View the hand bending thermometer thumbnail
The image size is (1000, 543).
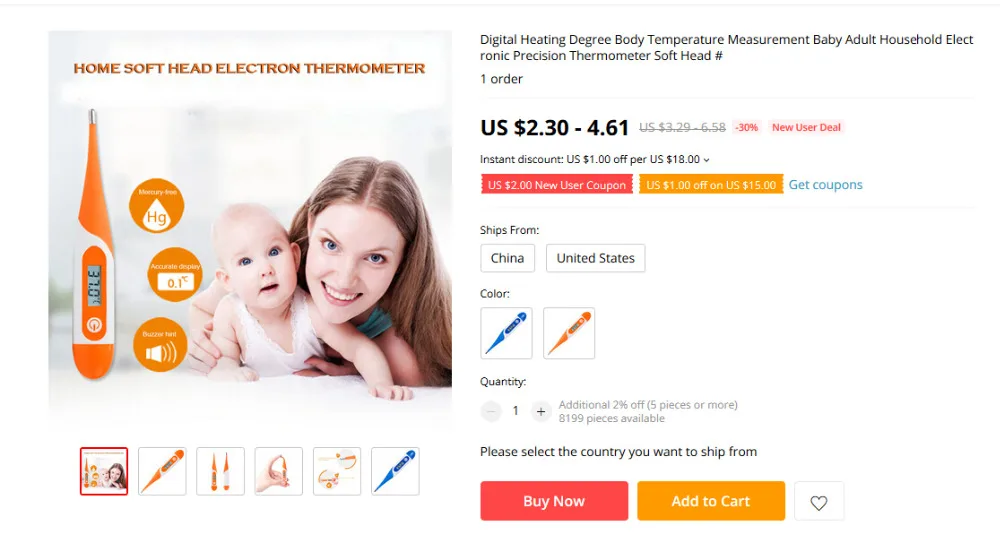[279, 472]
